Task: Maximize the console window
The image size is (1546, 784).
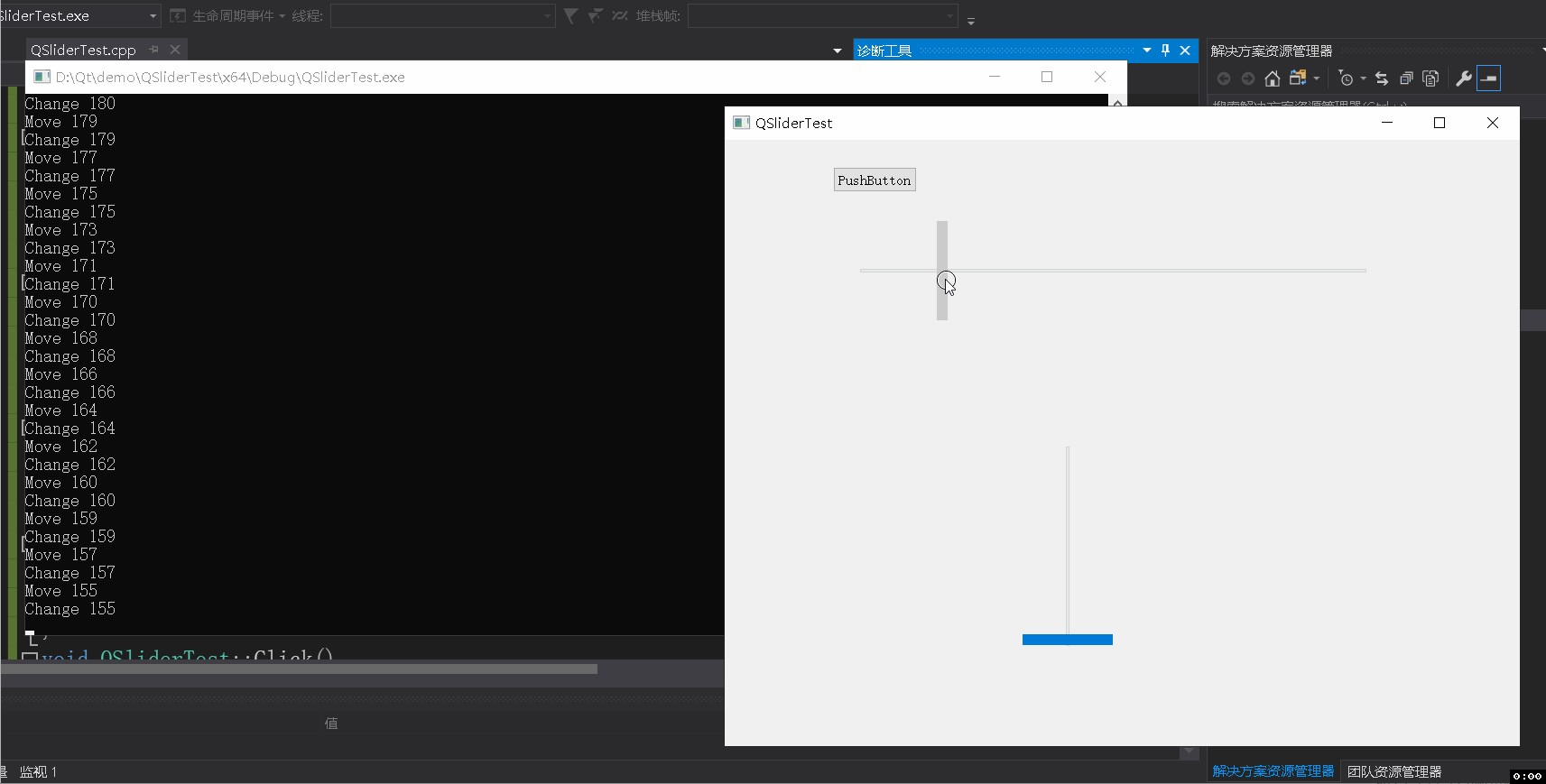Action: pos(1047,77)
